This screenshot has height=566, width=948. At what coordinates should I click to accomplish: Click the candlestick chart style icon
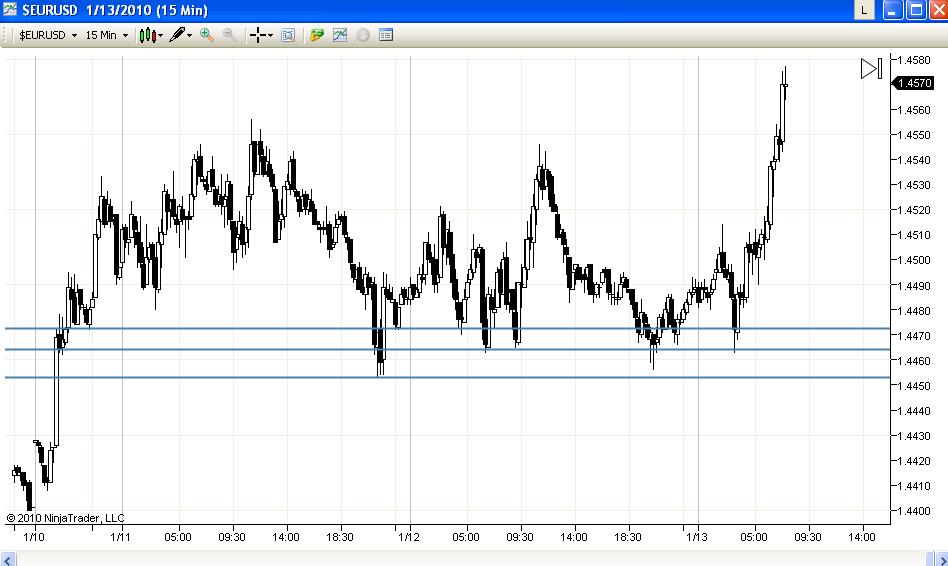click(148, 35)
